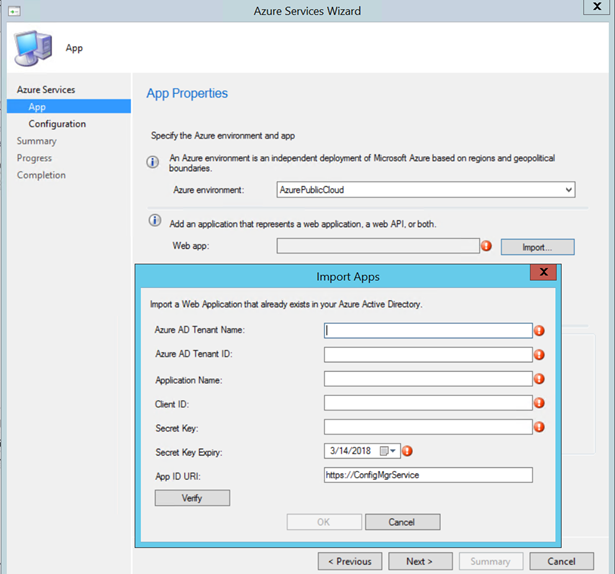
Task: Click the Verify button
Action: [x=192, y=498]
